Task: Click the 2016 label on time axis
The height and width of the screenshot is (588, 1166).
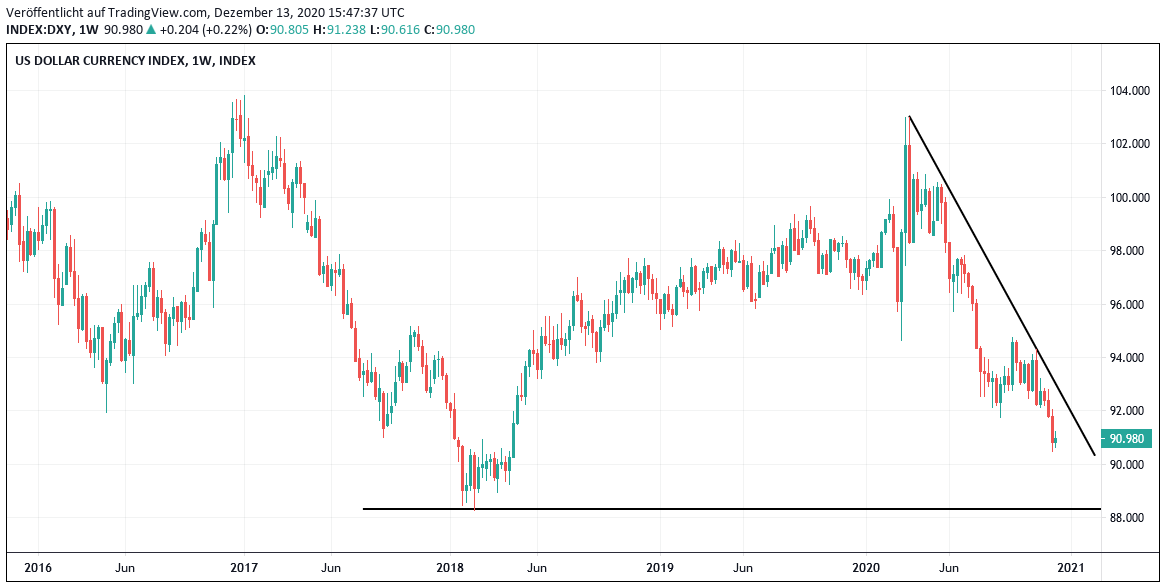Action: tap(37, 568)
